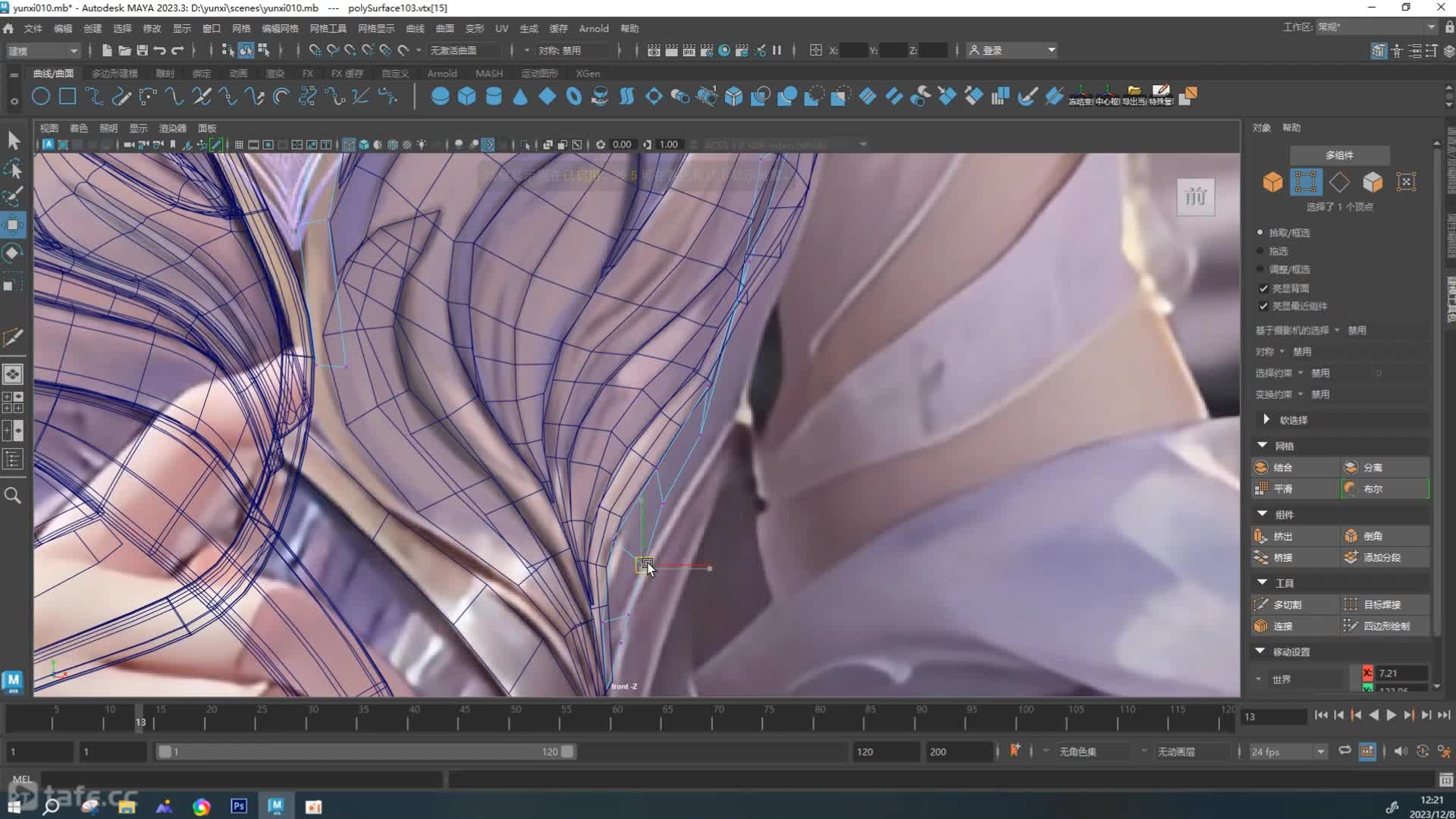This screenshot has width=1456, height=819.
Task: Select the NURBS square shelf icon
Action: click(67, 96)
